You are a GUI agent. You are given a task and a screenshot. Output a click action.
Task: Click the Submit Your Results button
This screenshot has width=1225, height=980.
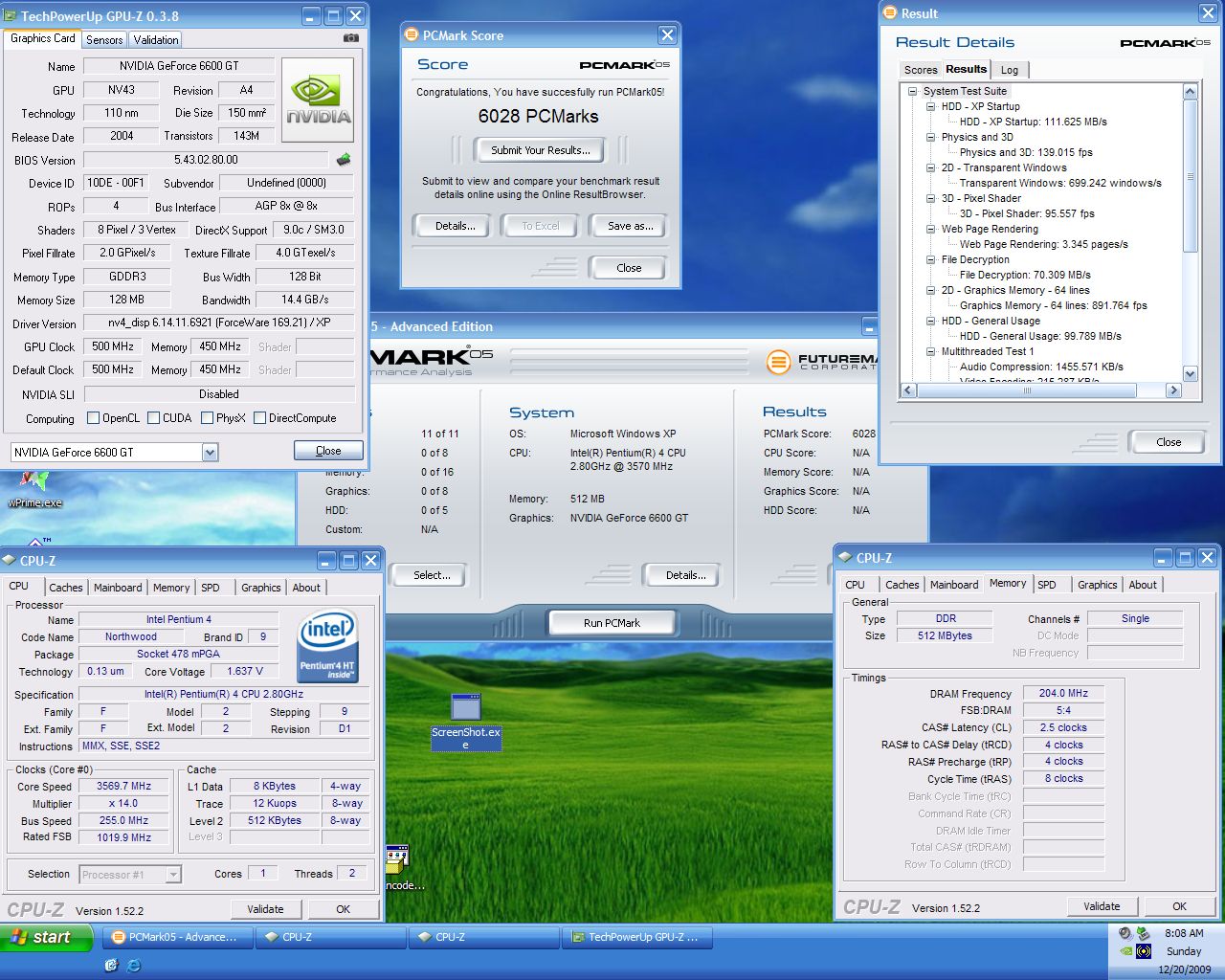(x=541, y=150)
